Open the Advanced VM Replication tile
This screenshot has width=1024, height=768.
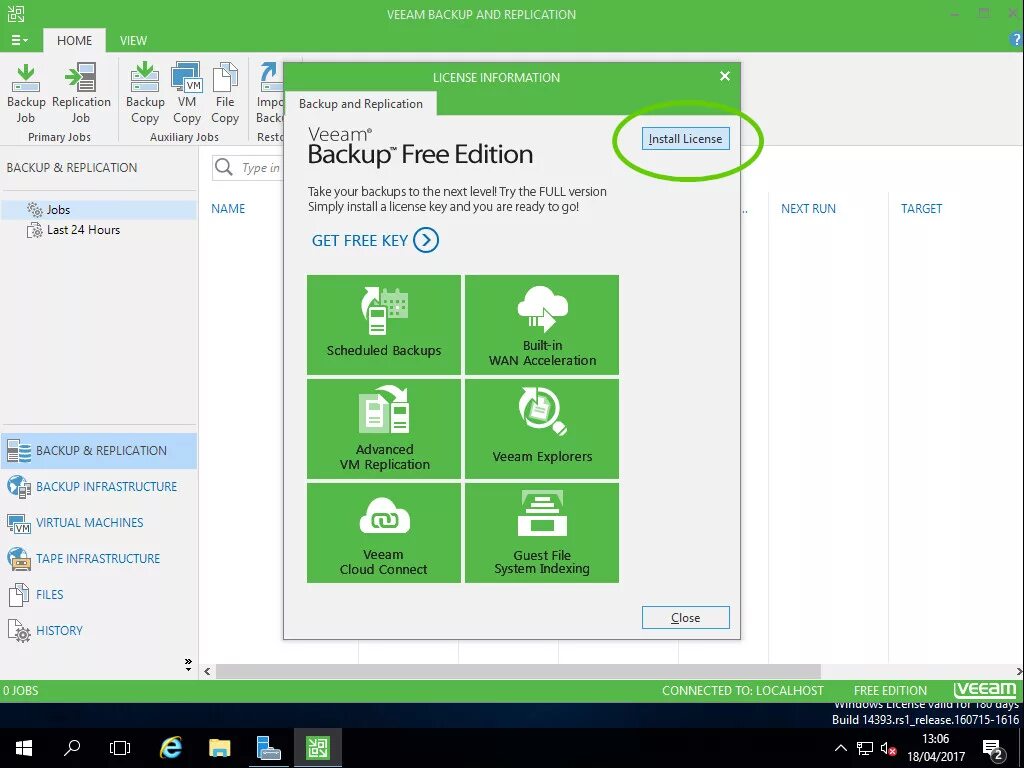tap(384, 428)
